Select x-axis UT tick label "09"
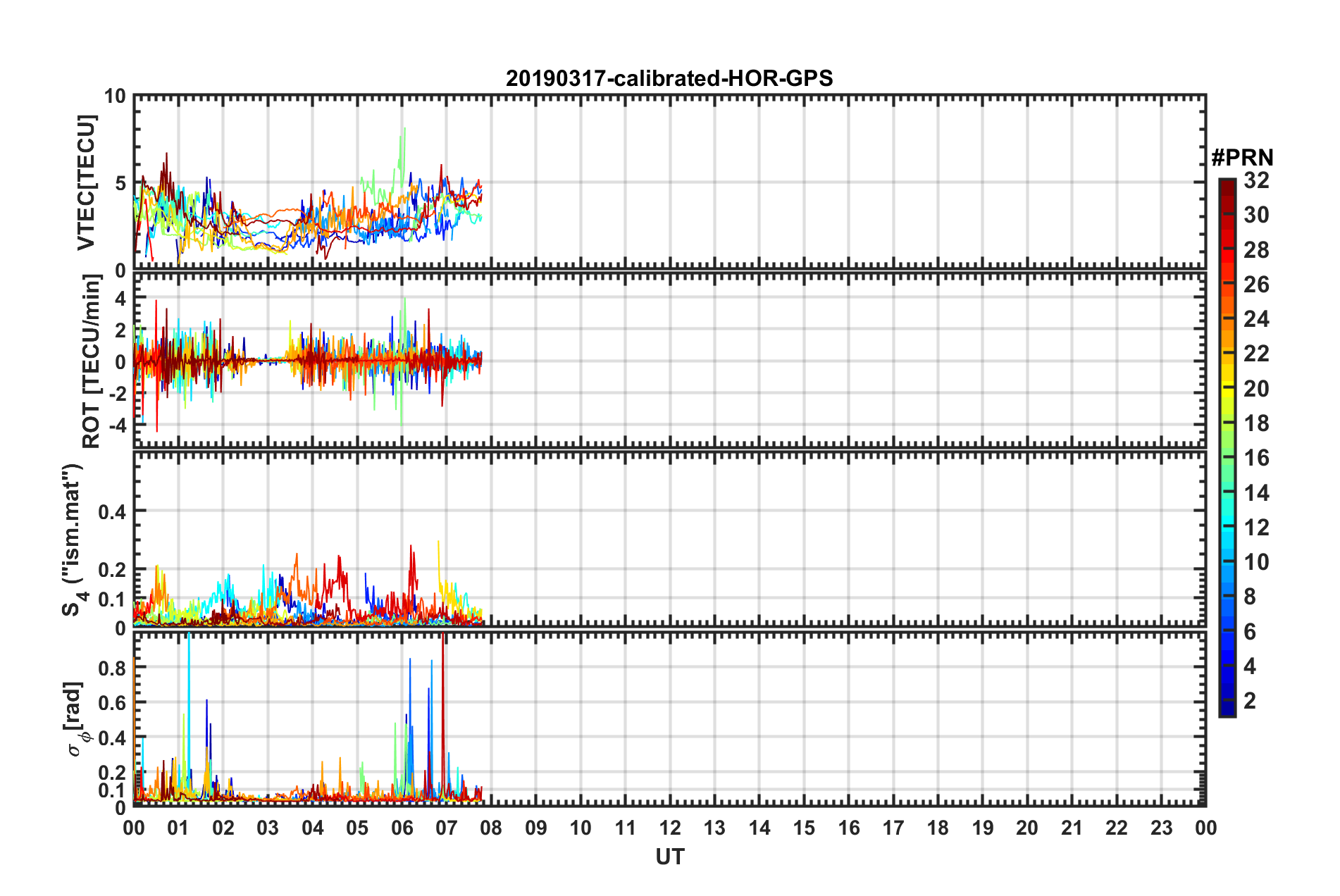Image resolution: width=1340 pixels, height=896 pixels. tap(536, 828)
